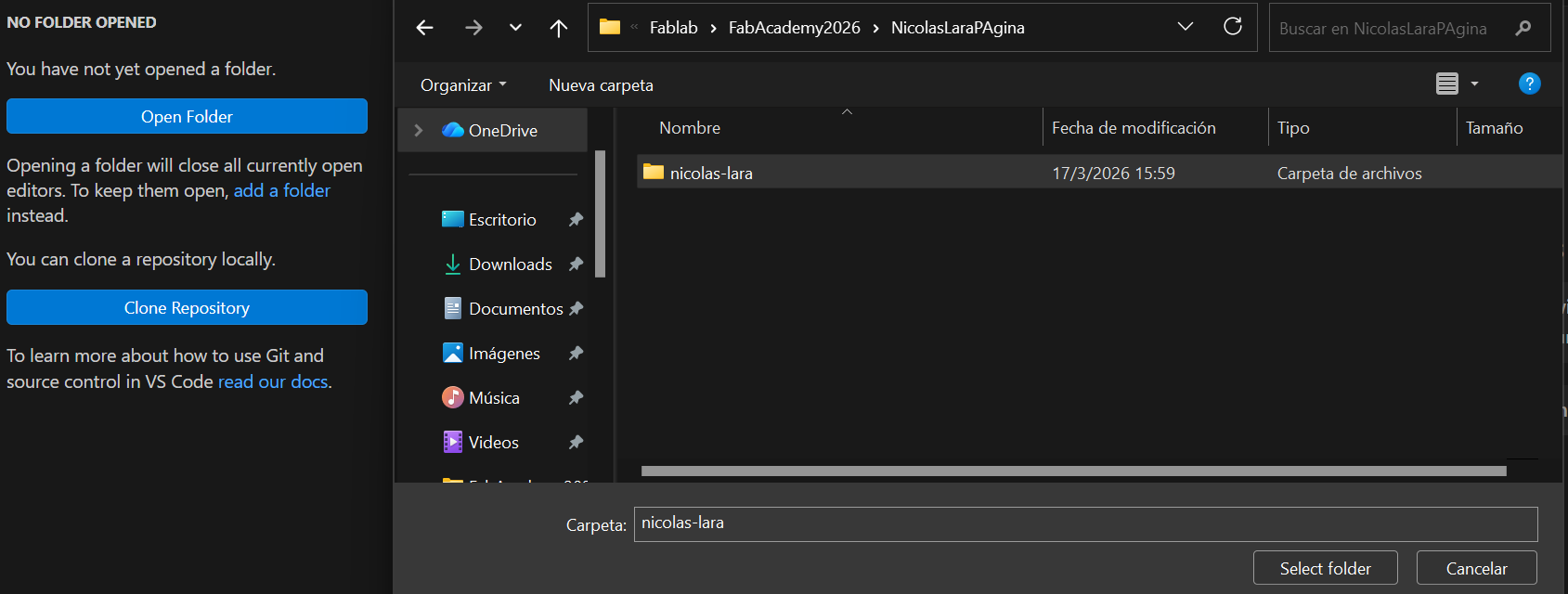Image resolution: width=1568 pixels, height=594 pixels.
Task: Click the Select folder button
Action: 1325,568
